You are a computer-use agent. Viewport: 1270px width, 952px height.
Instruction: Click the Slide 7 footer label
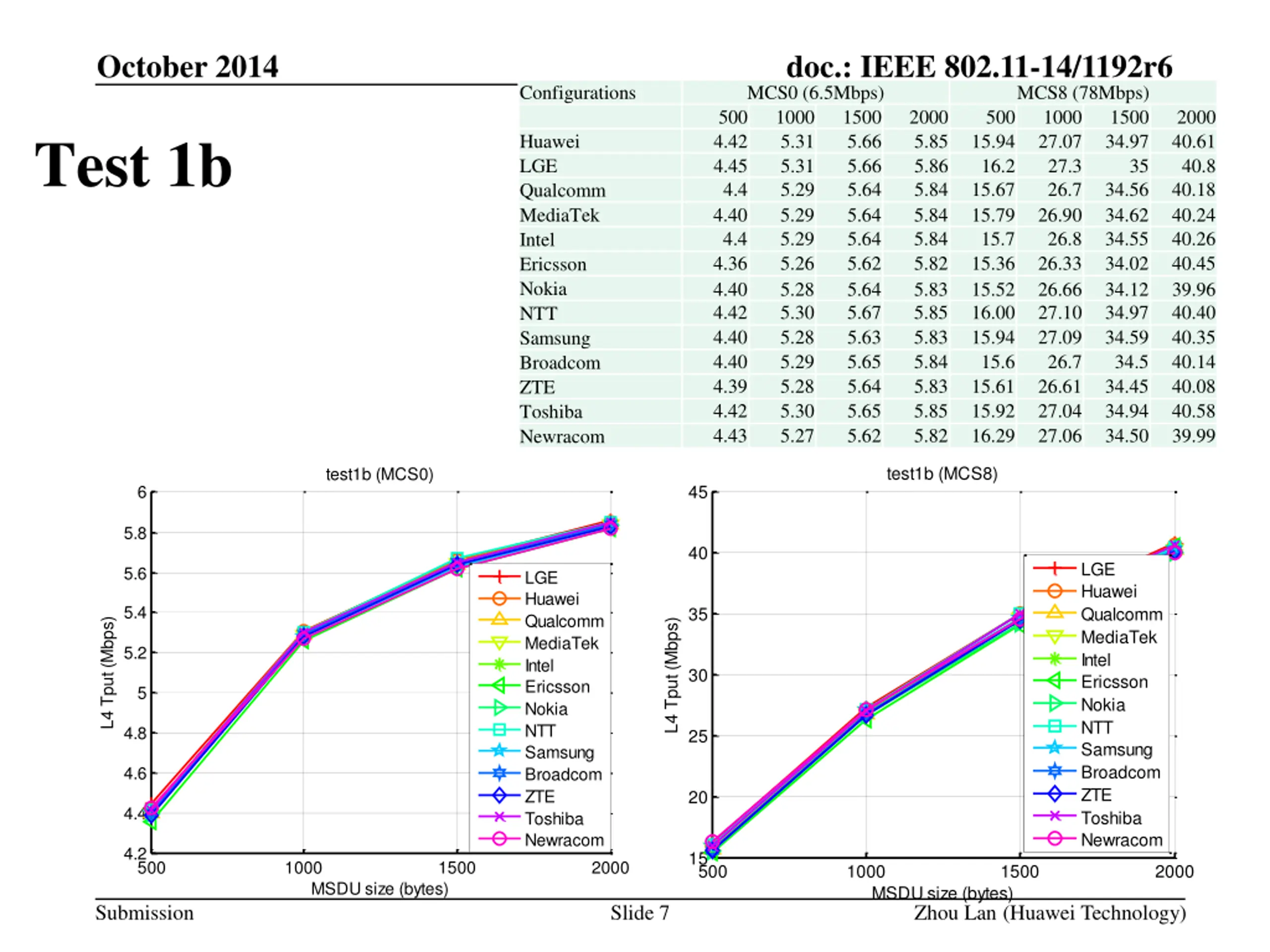[639, 913]
